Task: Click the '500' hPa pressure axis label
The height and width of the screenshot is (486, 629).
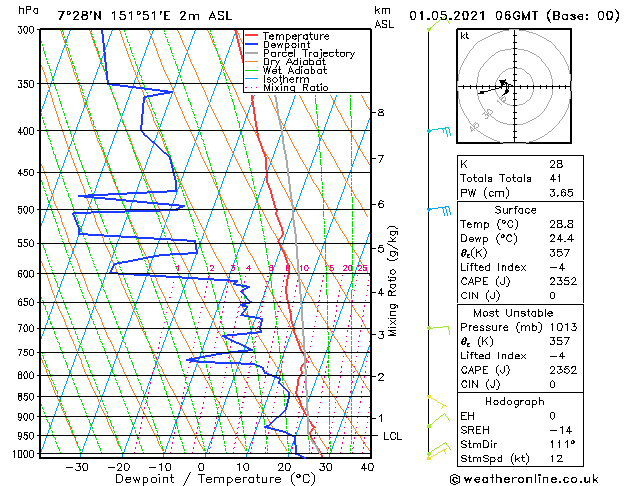Action: [x=27, y=210]
